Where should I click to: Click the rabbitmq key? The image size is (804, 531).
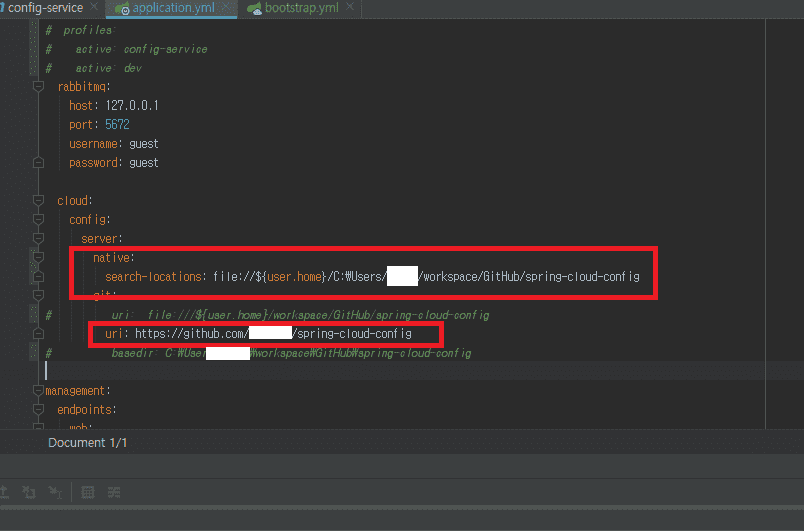pos(82,87)
